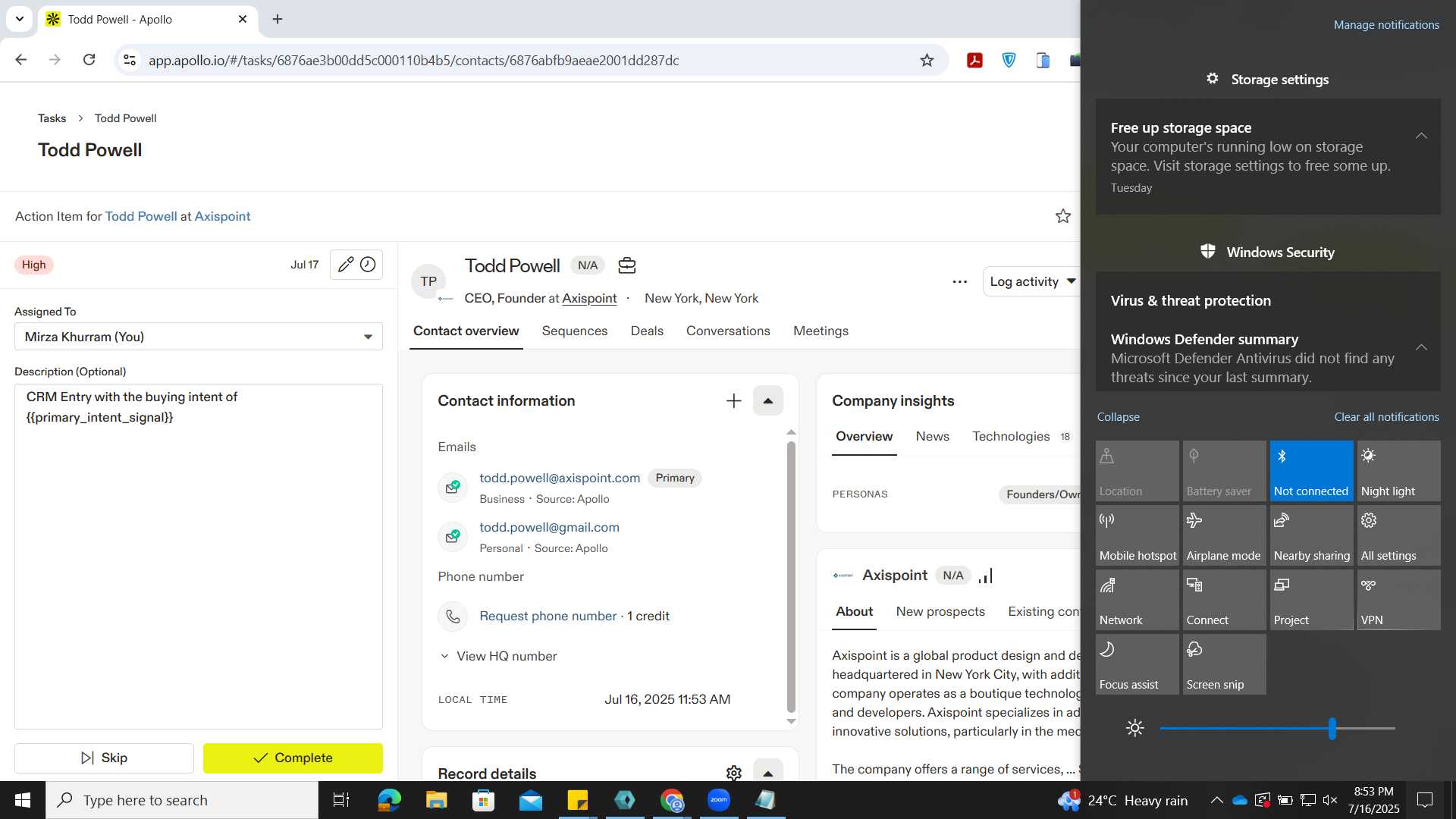Image resolution: width=1456 pixels, height=819 pixels.
Task: View site information icon in address bar
Action: pos(130,61)
